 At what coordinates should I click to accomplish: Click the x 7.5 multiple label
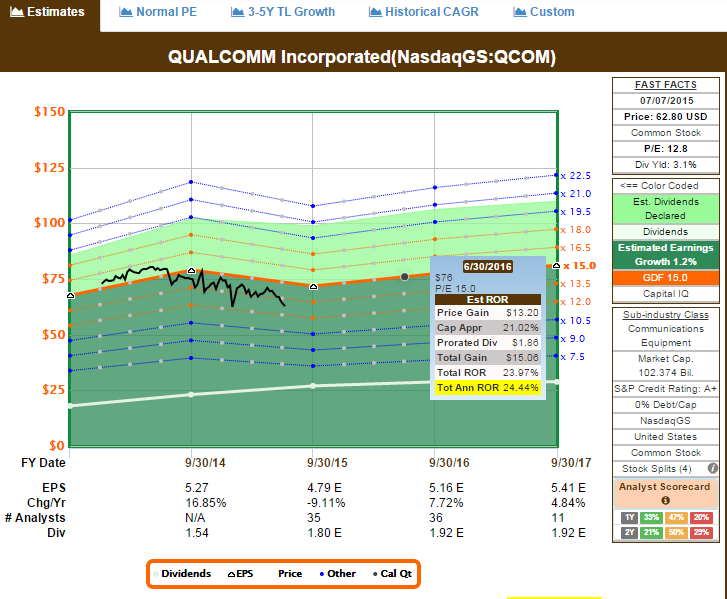[573, 357]
